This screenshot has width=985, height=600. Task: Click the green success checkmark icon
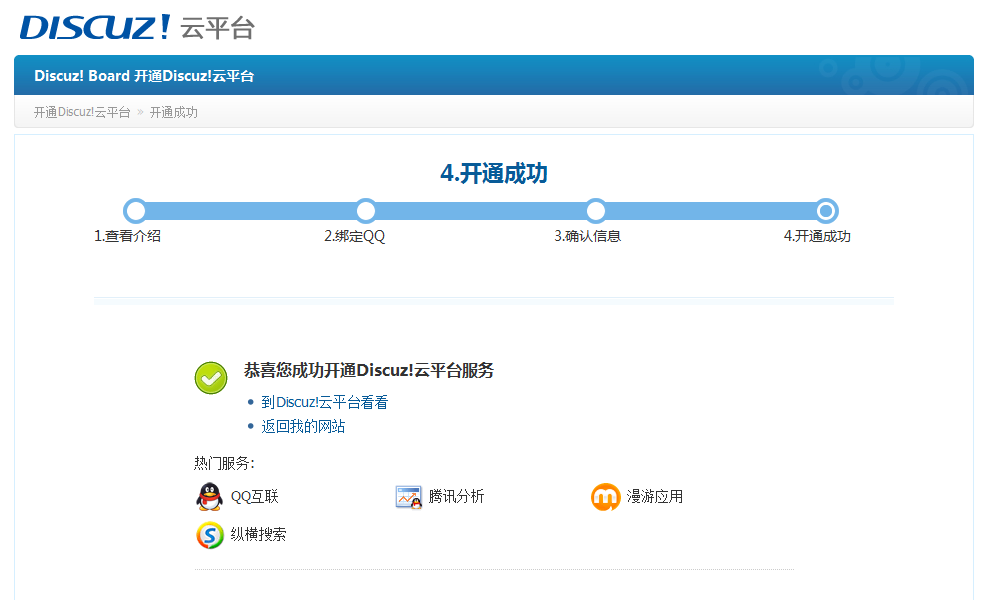pos(211,378)
